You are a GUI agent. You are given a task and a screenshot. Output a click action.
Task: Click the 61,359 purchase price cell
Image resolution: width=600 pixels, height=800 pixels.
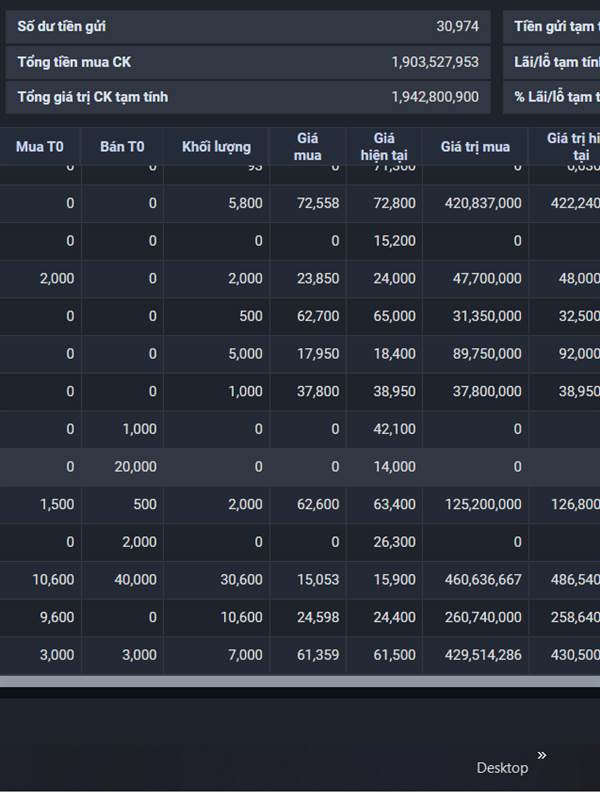pyautogui.click(x=318, y=655)
